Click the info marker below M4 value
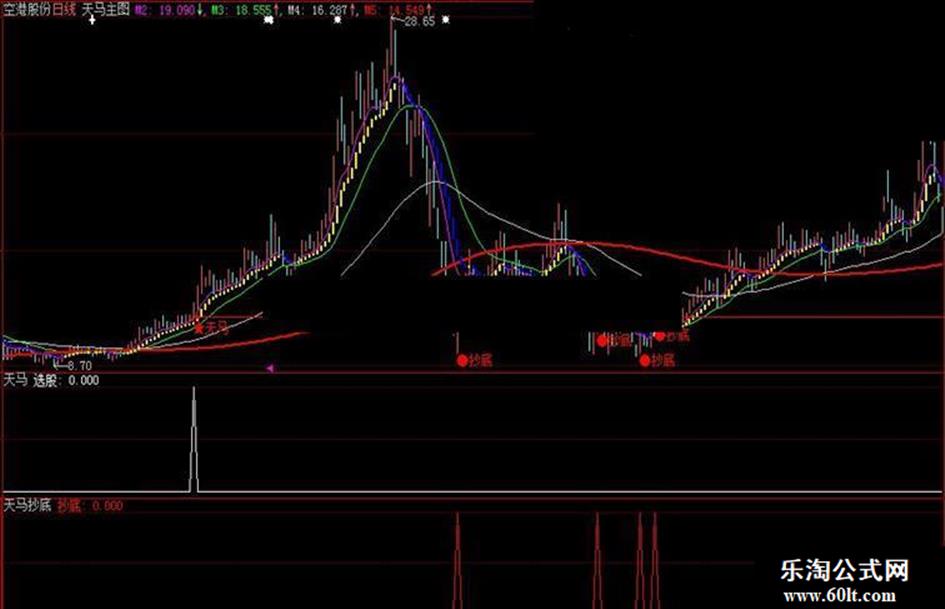Viewport: 945px width, 609px height. (x=338, y=20)
